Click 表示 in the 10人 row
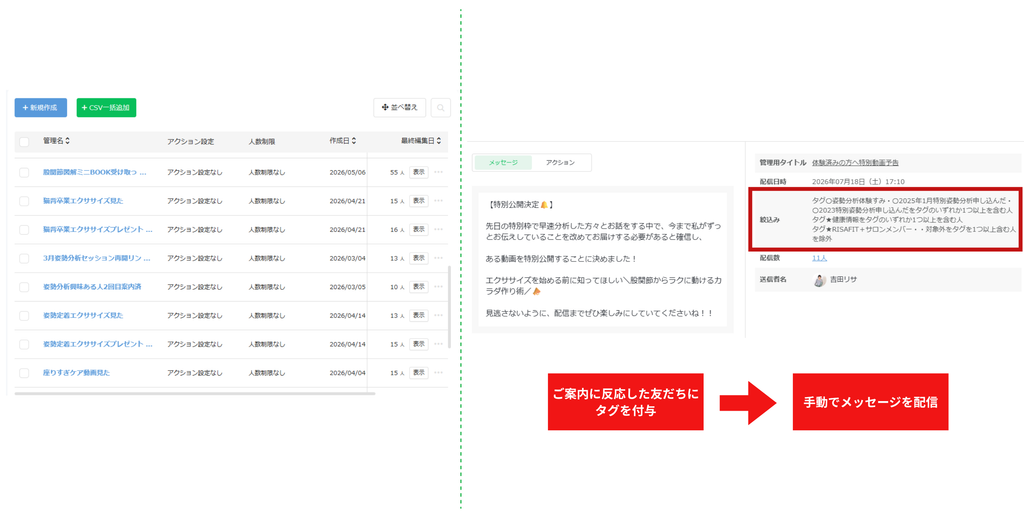Image resolution: width=1024 pixels, height=519 pixels. [x=419, y=287]
